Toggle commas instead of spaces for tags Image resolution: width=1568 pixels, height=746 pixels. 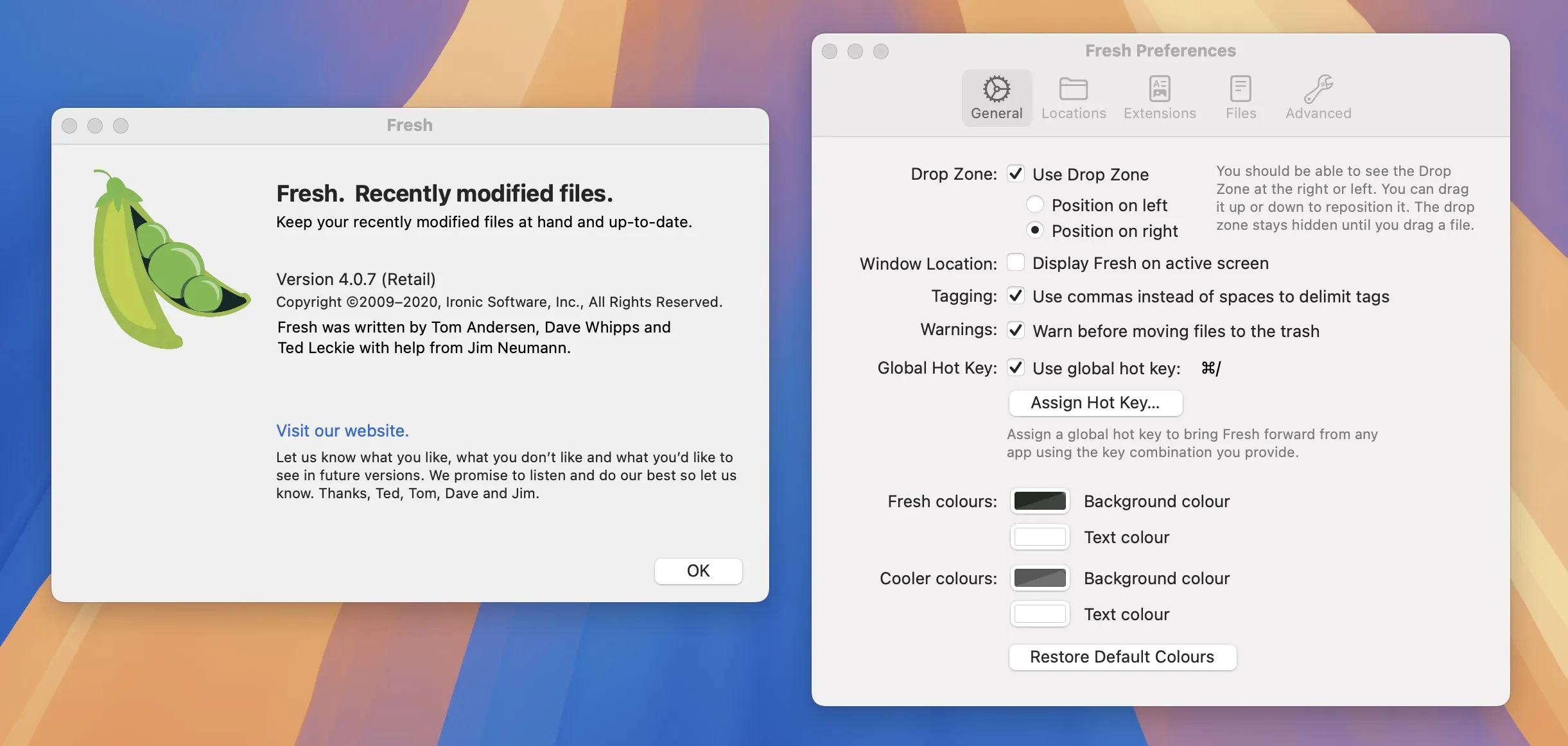click(1016, 296)
